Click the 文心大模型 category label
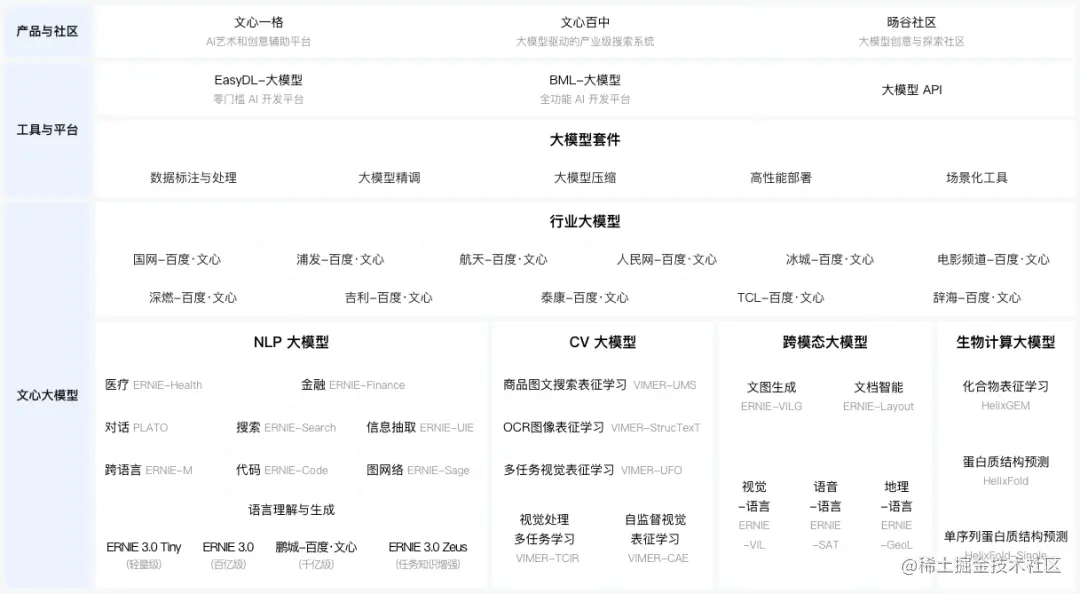Image resolution: width=1080 pixels, height=594 pixels. (x=47, y=395)
